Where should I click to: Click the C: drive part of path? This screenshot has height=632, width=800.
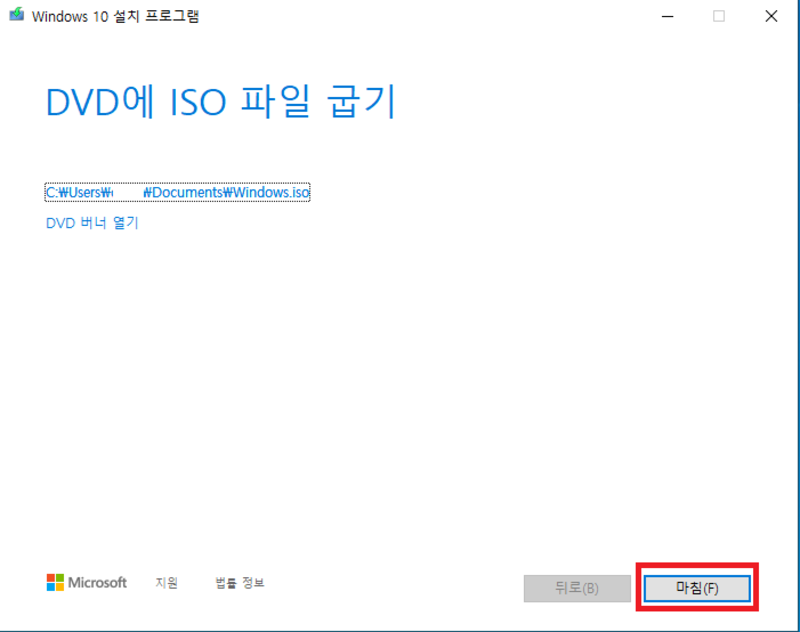52,193
